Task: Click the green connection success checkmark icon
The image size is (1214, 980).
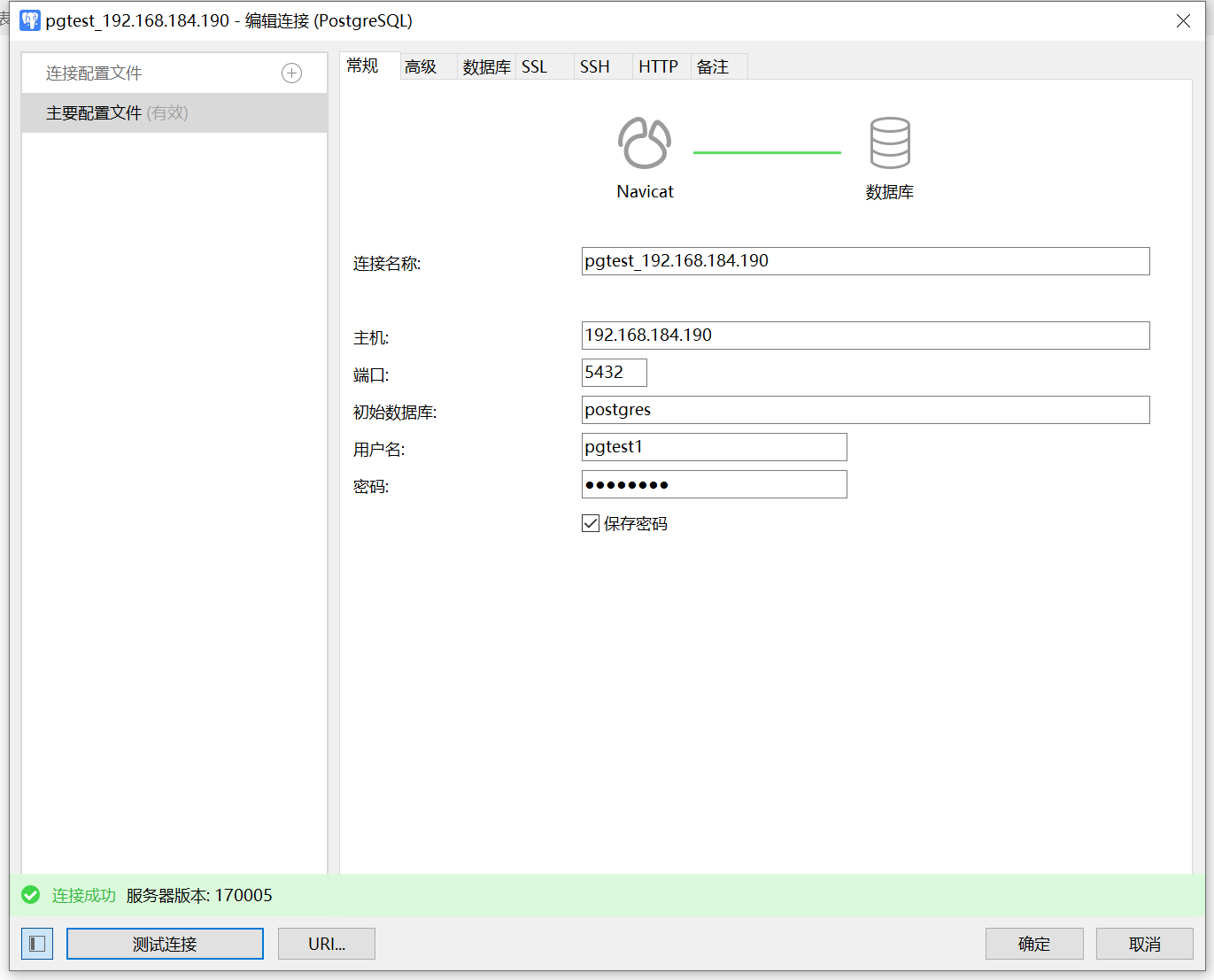Action: (x=31, y=895)
